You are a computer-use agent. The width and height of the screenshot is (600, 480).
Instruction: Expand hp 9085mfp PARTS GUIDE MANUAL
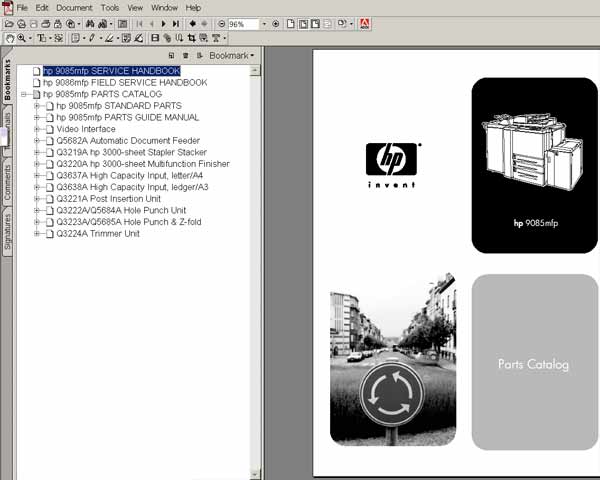tap(37, 118)
